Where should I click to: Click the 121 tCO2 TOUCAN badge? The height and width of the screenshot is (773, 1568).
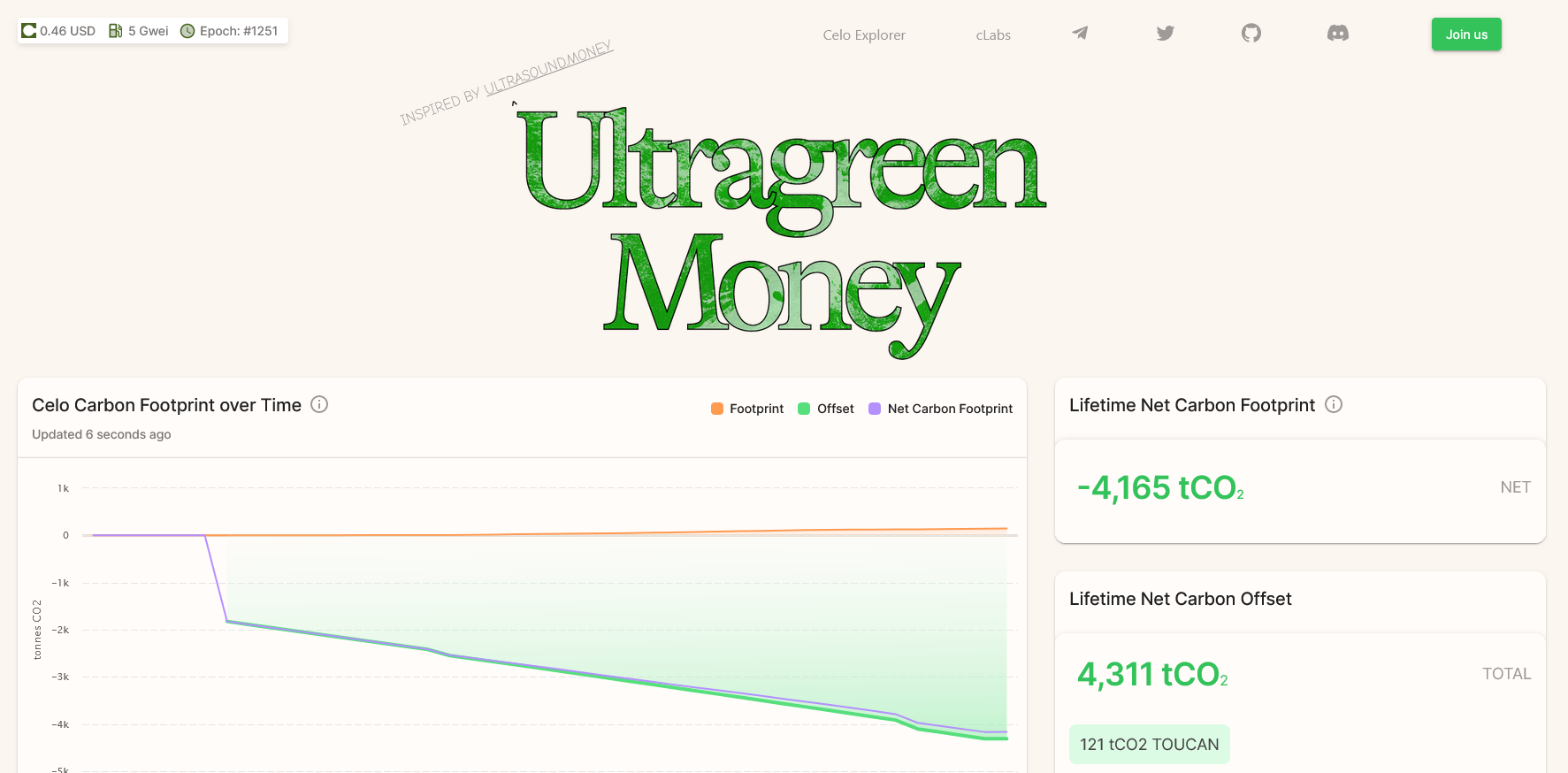pos(1149,745)
